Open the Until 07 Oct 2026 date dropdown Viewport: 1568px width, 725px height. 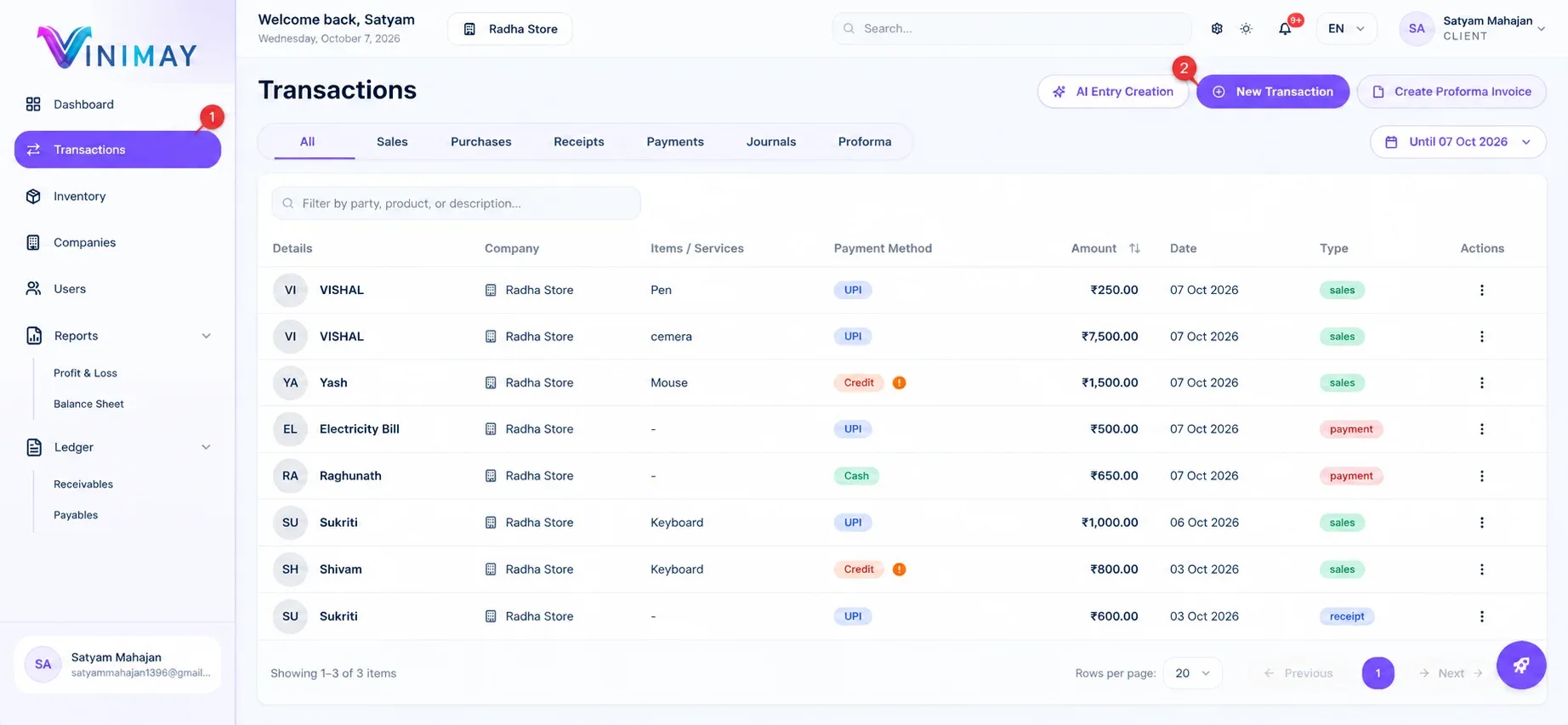pyautogui.click(x=1457, y=142)
